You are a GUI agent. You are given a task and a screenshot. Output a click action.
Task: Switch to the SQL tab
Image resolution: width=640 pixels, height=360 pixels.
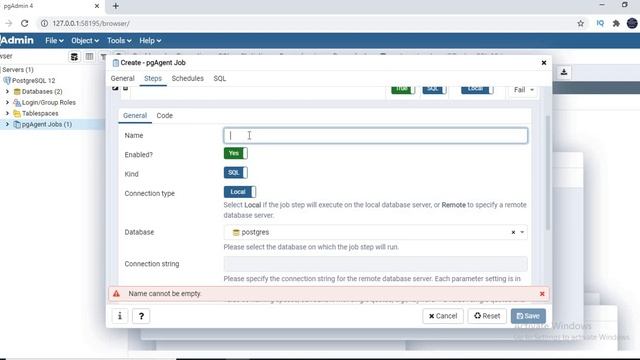220,78
